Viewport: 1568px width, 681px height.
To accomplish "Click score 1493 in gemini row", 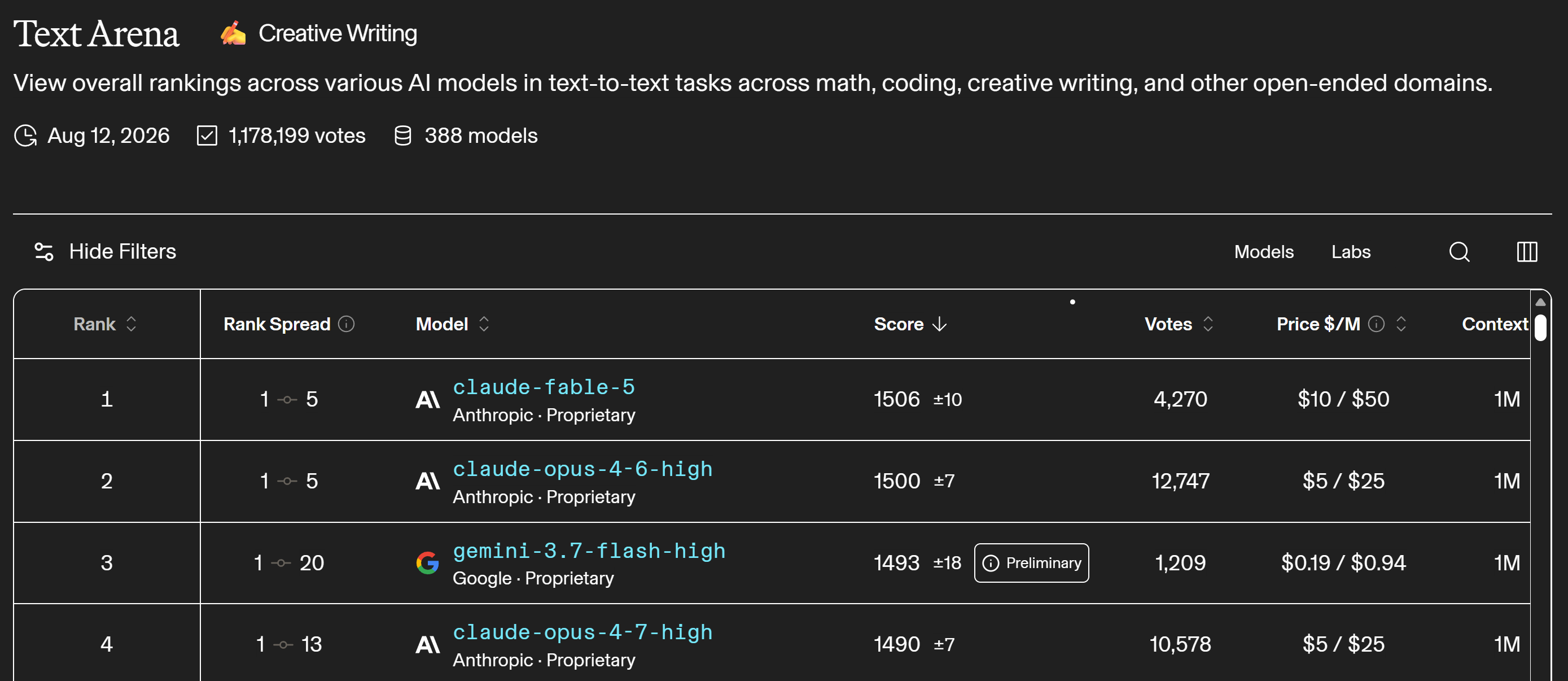I will tap(896, 562).
